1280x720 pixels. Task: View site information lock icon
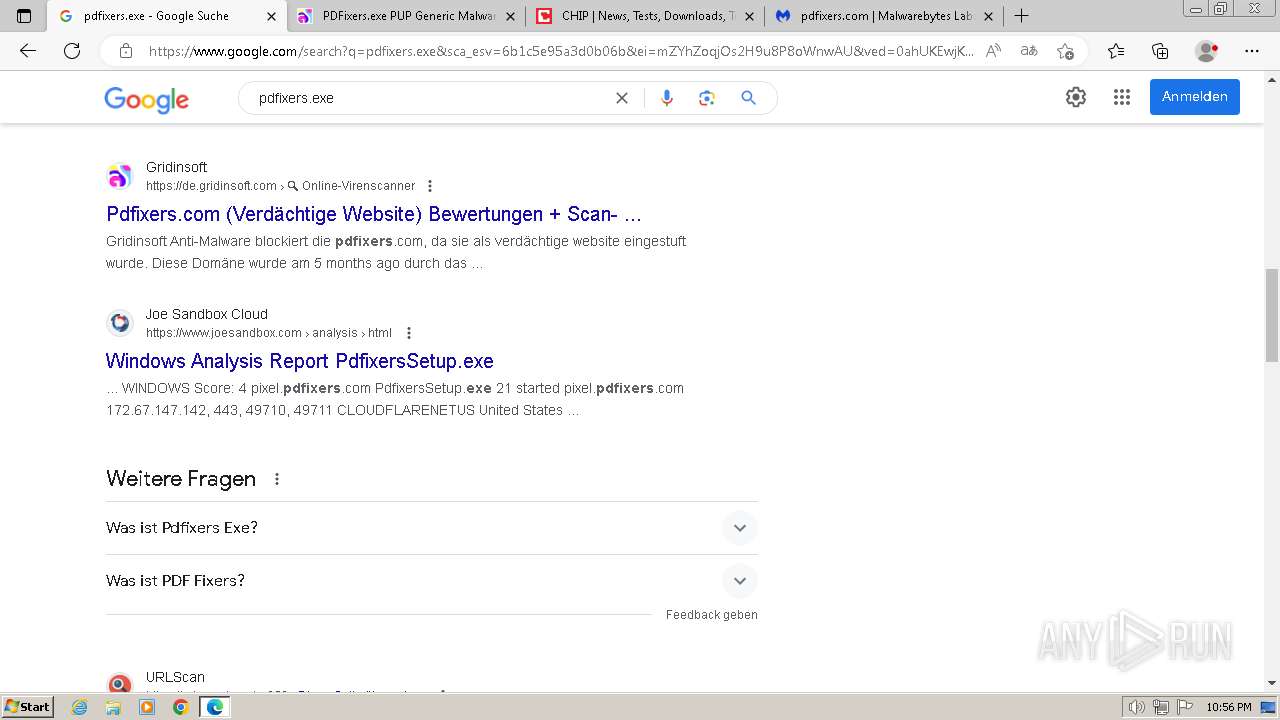126,51
